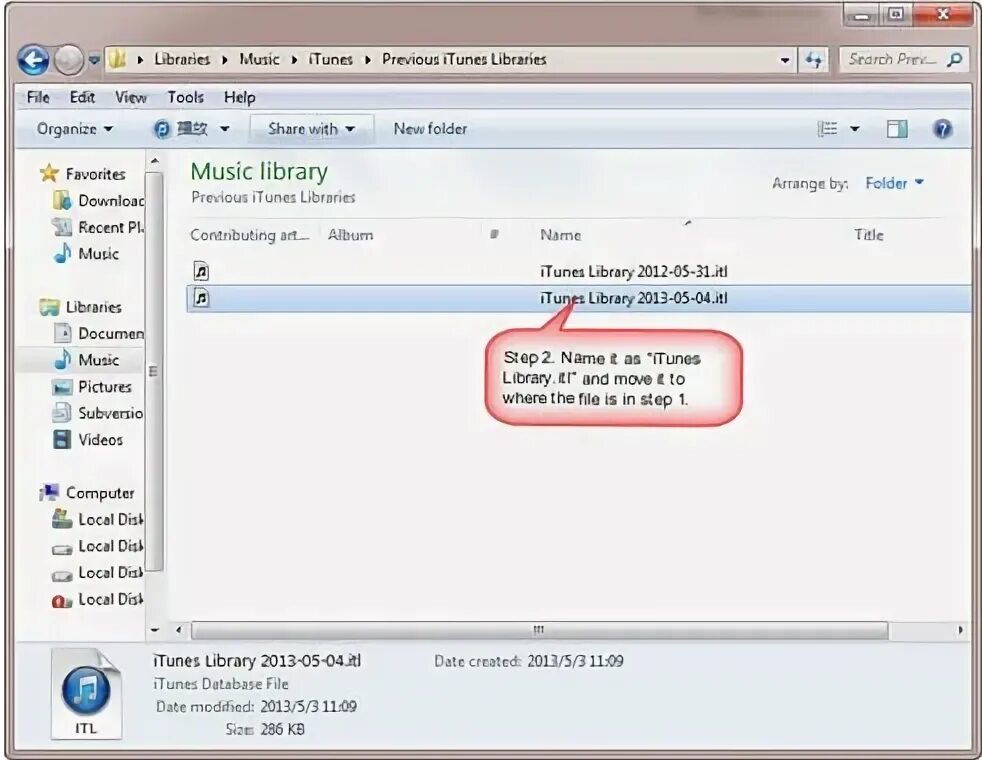The width and height of the screenshot is (982, 760).
Task: Open the Tools menu
Action: pyautogui.click(x=185, y=97)
